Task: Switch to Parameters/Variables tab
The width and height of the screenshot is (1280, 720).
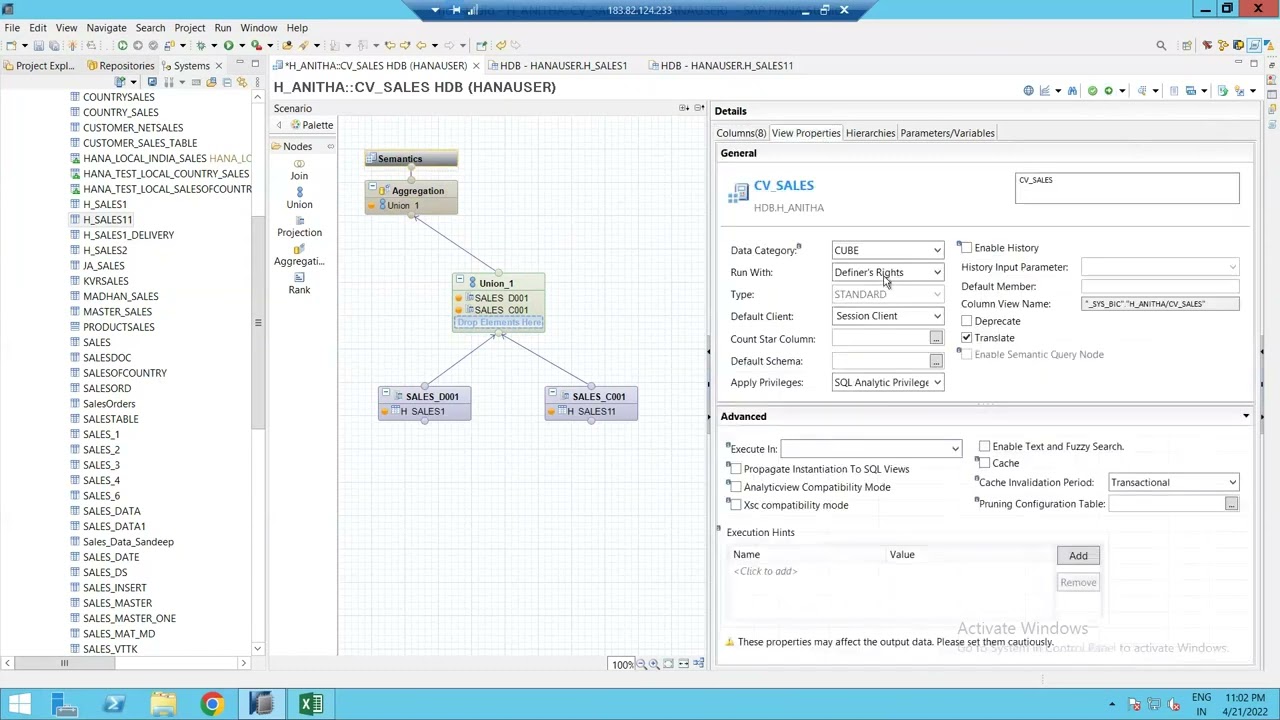Action: (x=947, y=133)
